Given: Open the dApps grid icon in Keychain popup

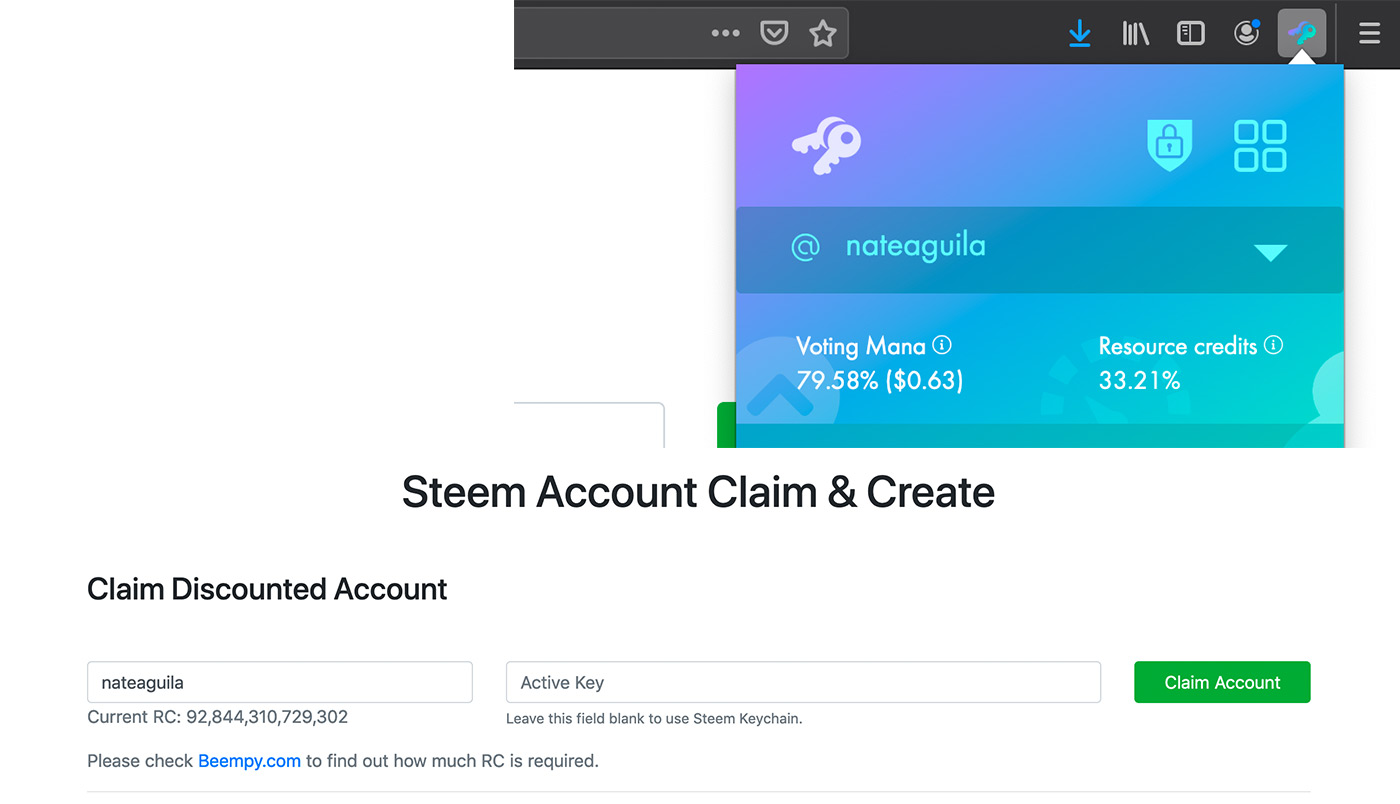Looking at the screenshot, I should tap(1260, 144).
